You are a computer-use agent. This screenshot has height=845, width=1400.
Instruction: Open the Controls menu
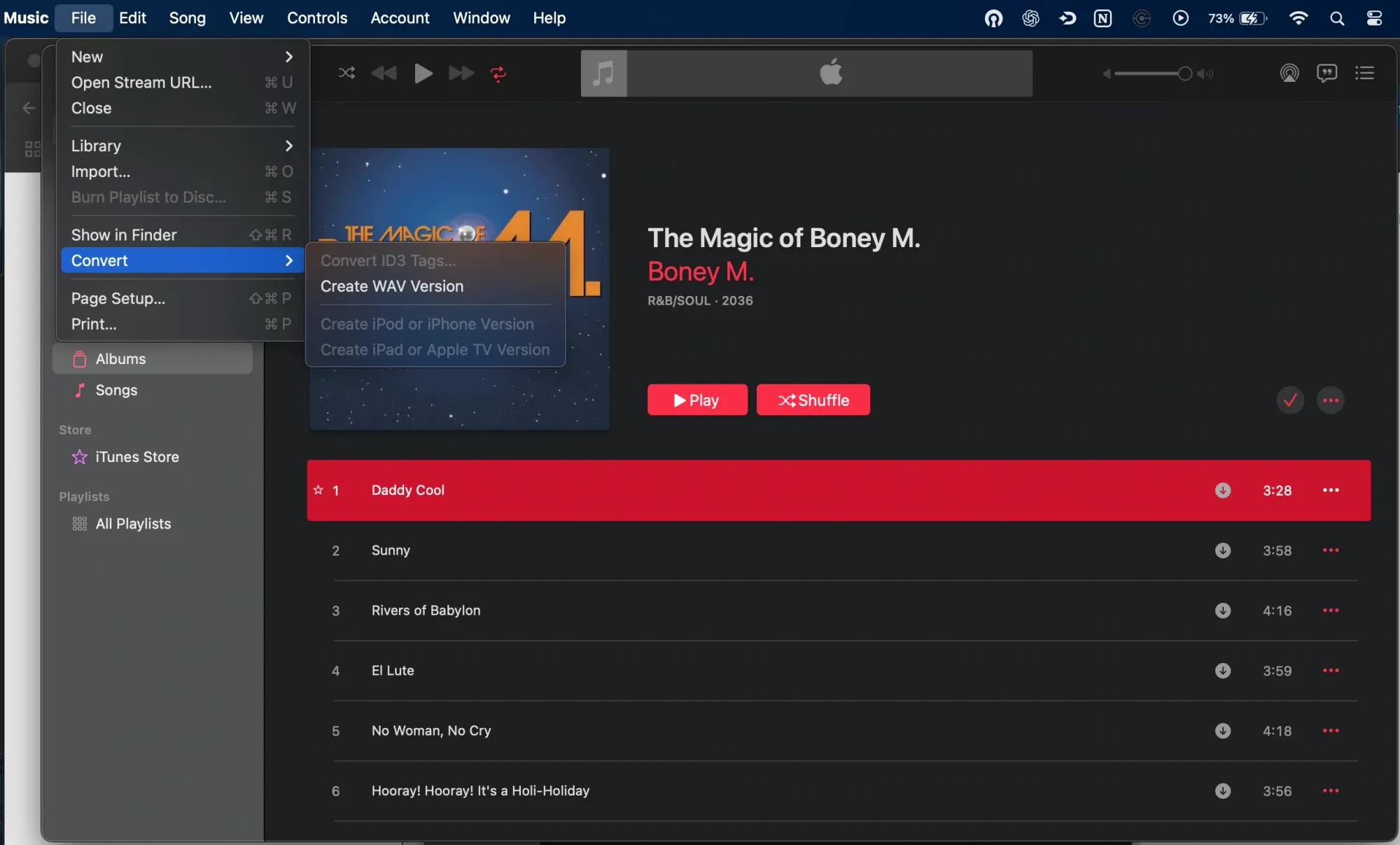(x=316, y=18)
